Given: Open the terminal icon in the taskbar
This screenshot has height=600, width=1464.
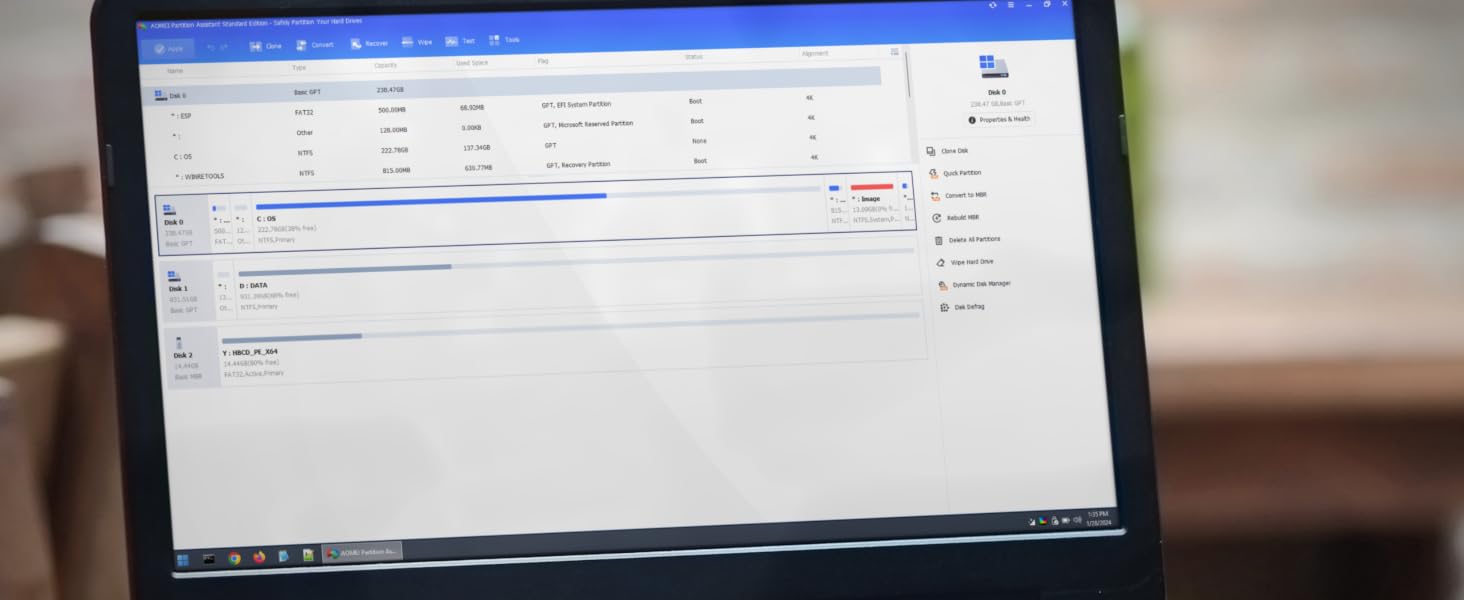Looking at the screenshot, I should tap(209, 559).
